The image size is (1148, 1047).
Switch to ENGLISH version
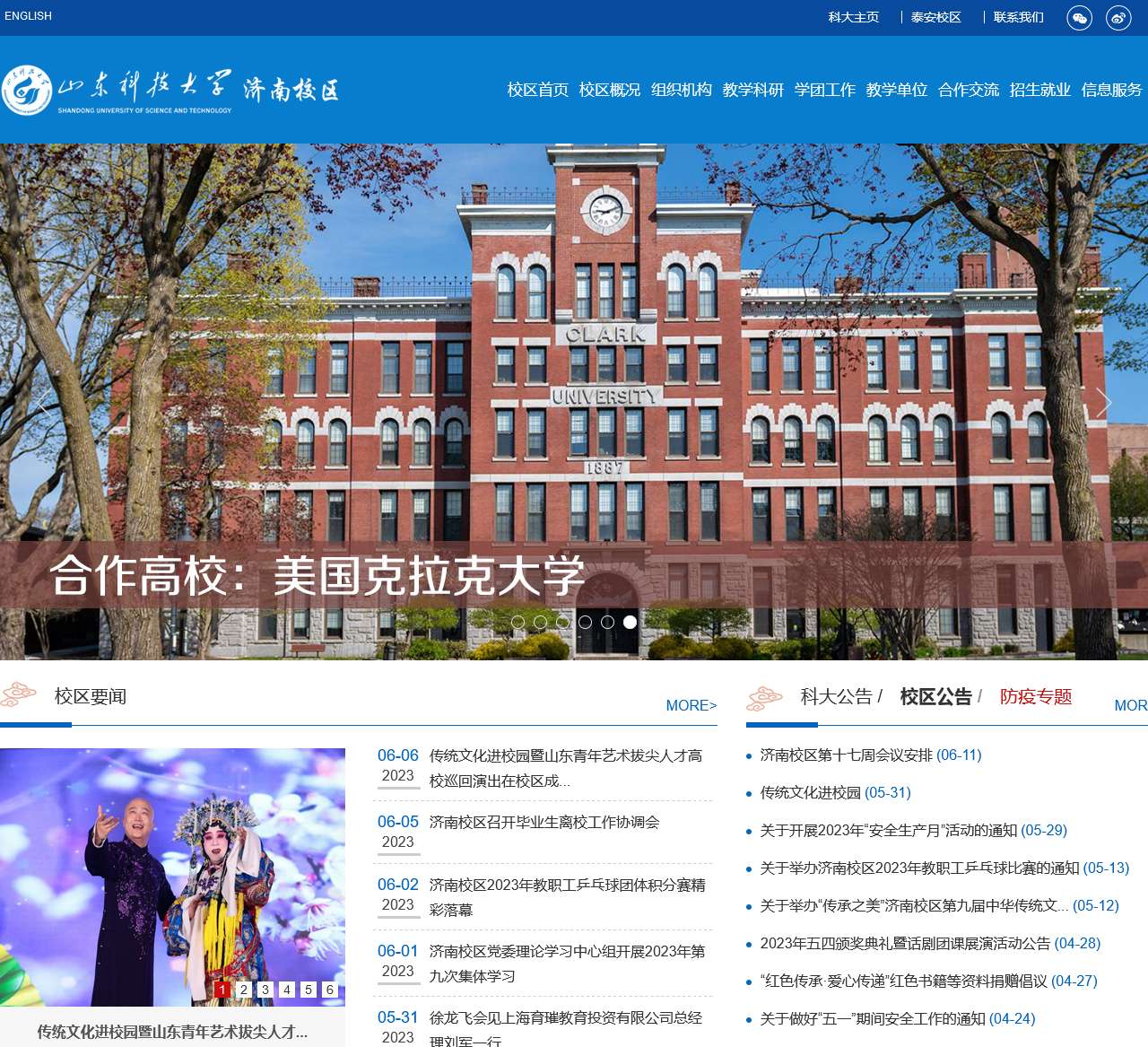point(28,16)
